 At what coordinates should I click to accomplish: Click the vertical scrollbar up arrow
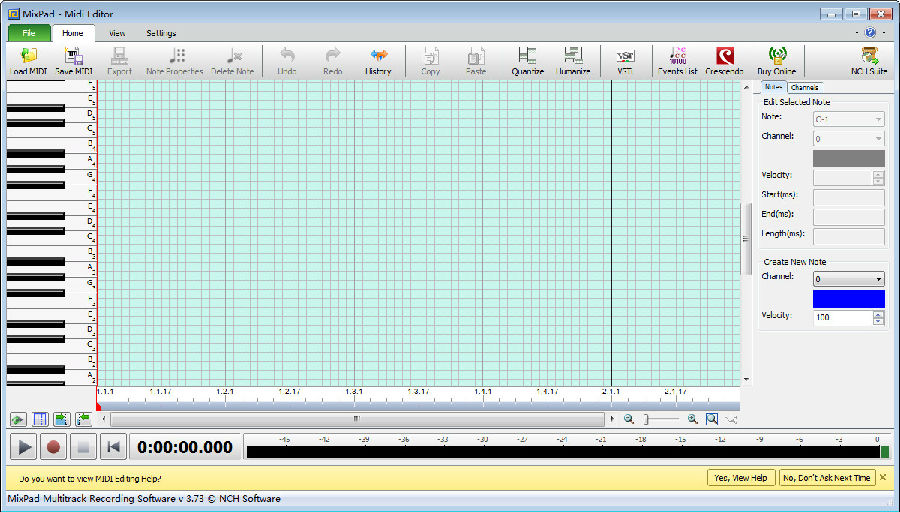[746, 88]
